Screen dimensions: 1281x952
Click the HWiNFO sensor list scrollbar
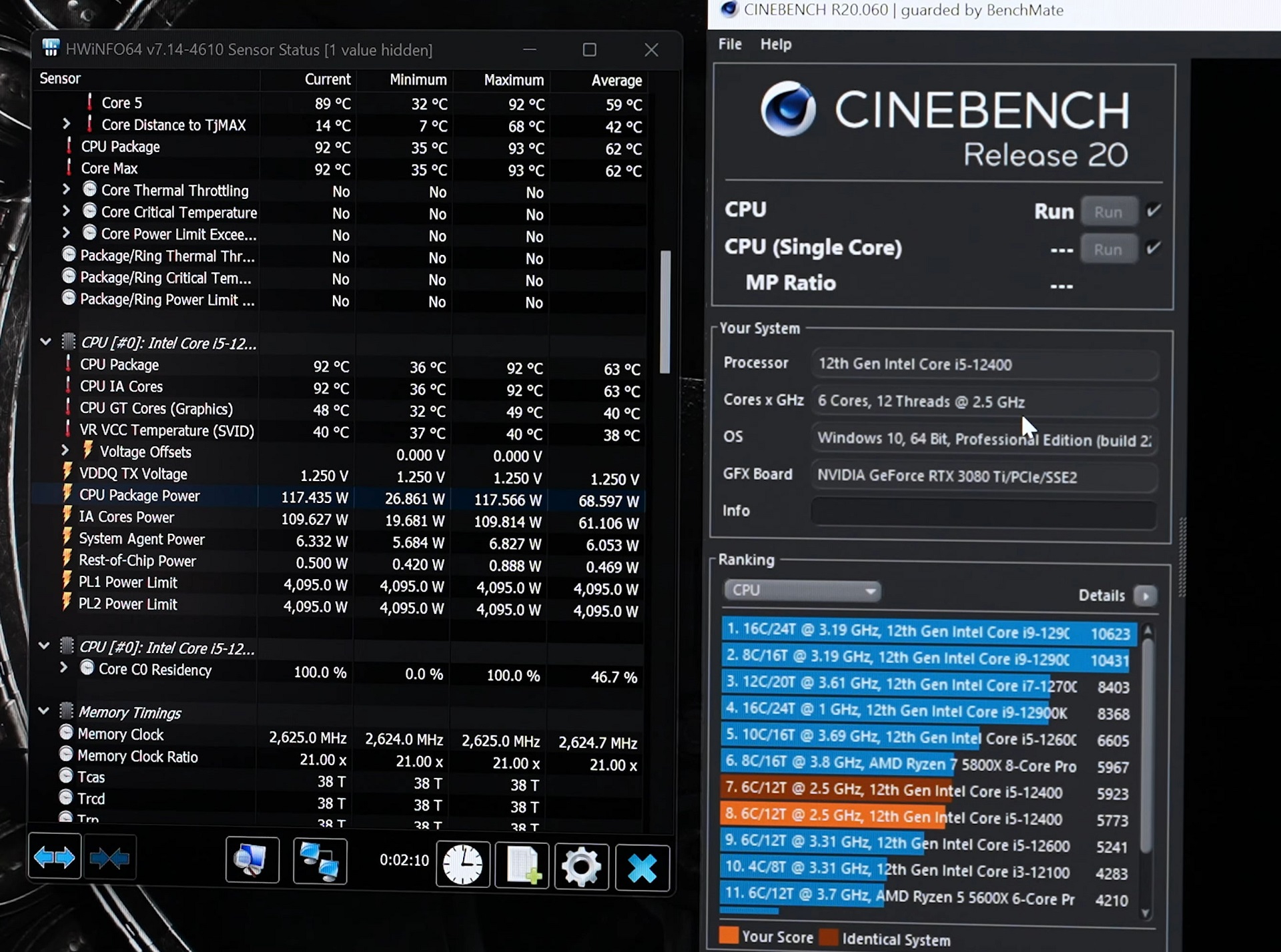coord(665,311)
